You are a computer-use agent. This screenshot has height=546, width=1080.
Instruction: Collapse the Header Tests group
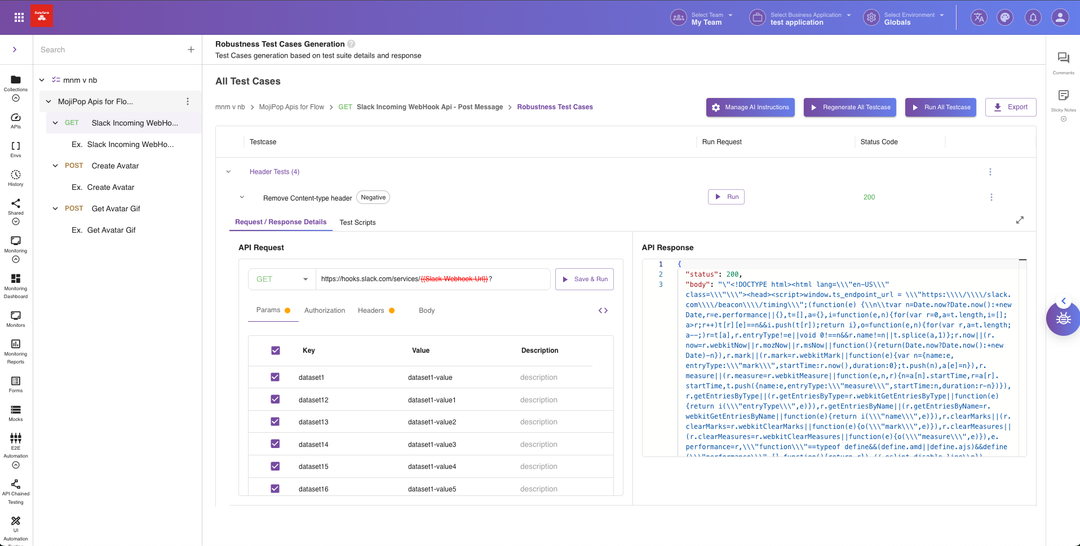point(228,172)
